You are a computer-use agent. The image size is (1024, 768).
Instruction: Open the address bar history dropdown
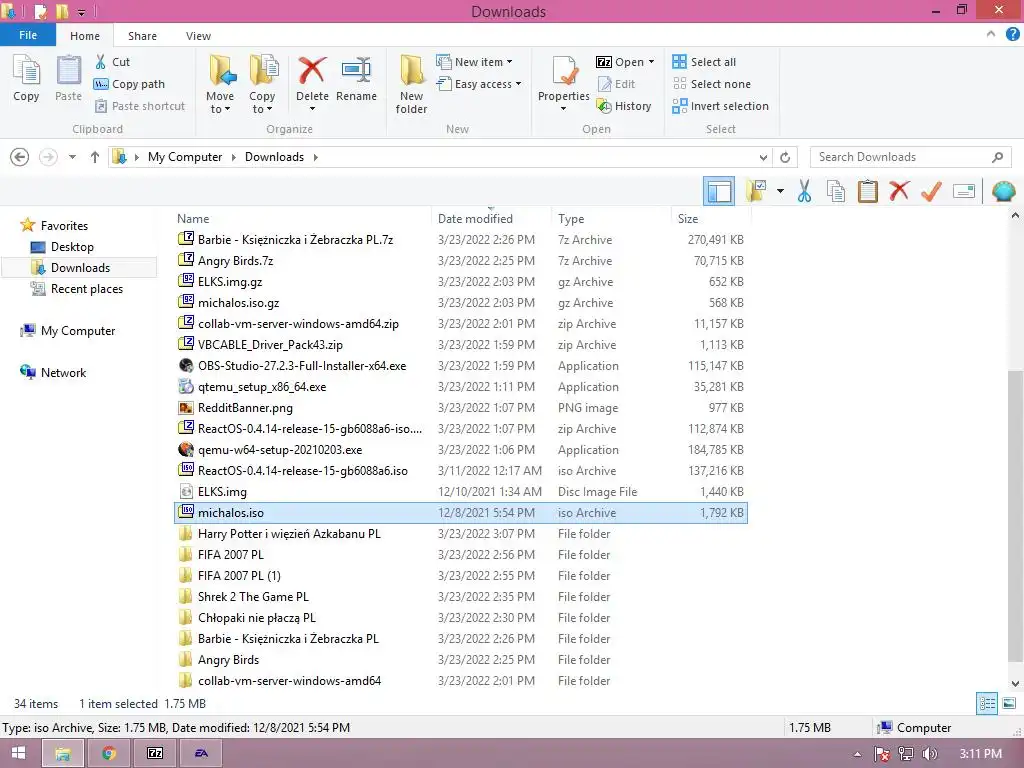(x=763, y=157)
